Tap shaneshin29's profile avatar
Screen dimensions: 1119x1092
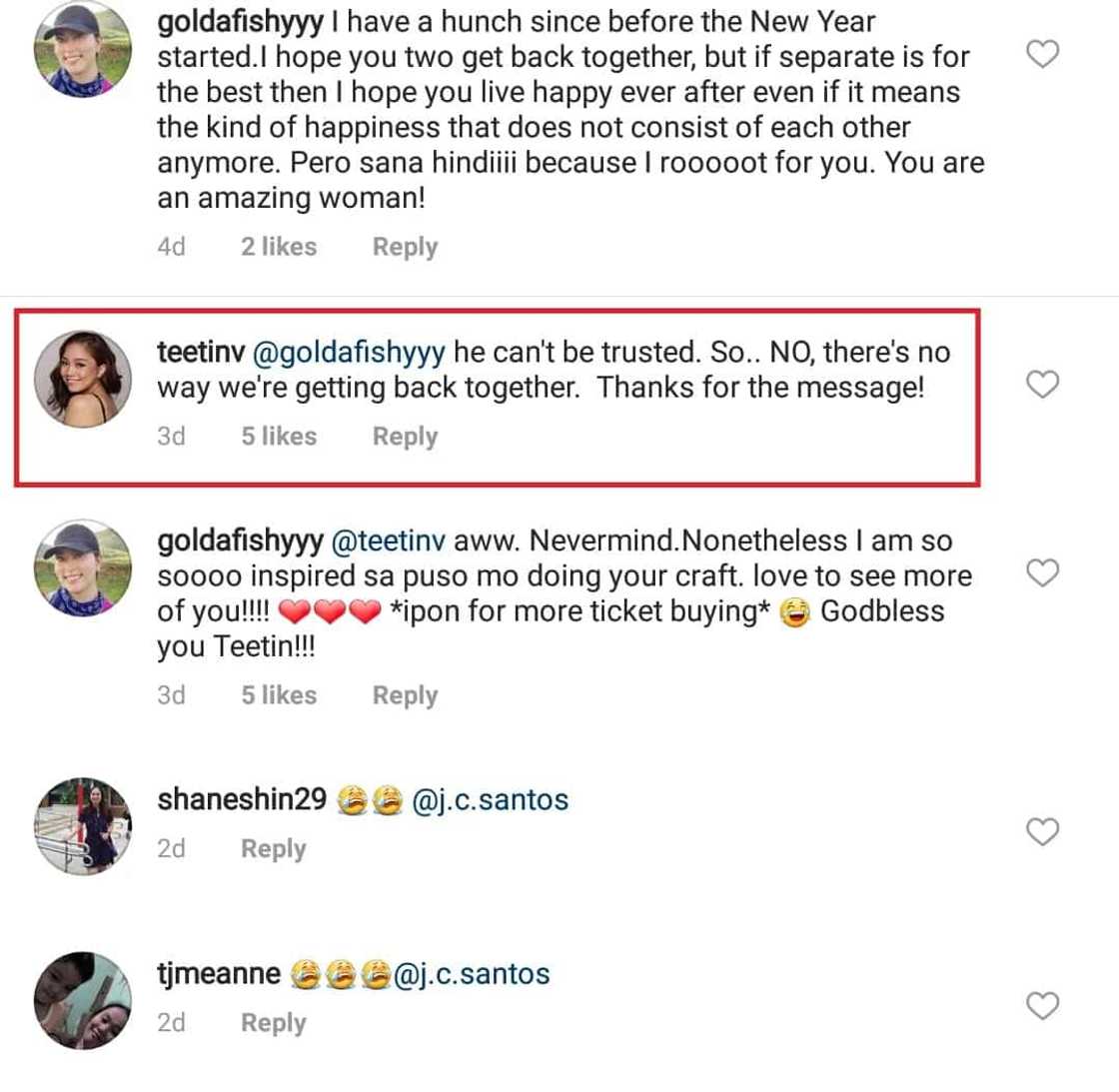point(83,826)
